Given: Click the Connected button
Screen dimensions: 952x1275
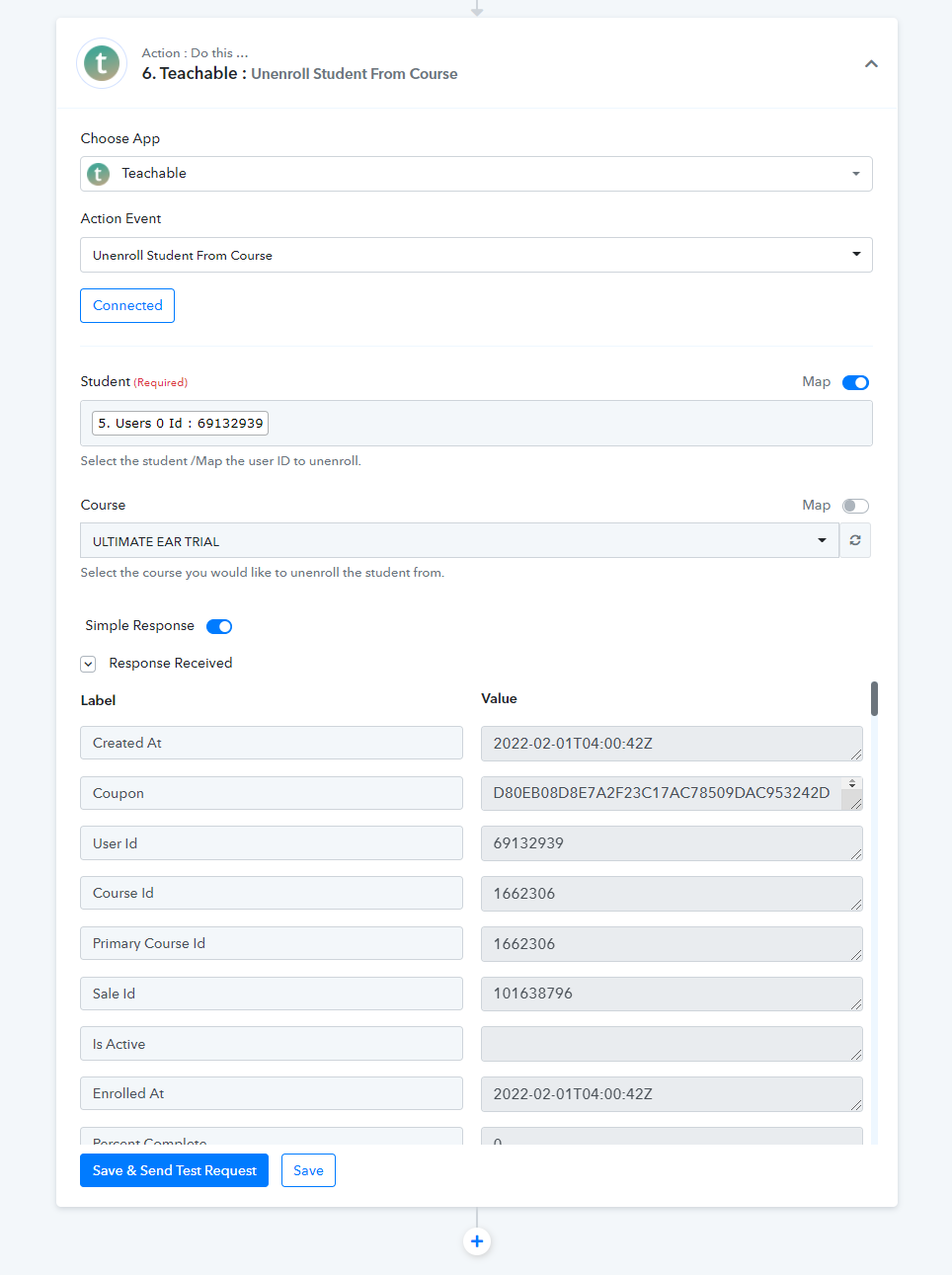Looking at the screenshot, I should pos(127,306).
